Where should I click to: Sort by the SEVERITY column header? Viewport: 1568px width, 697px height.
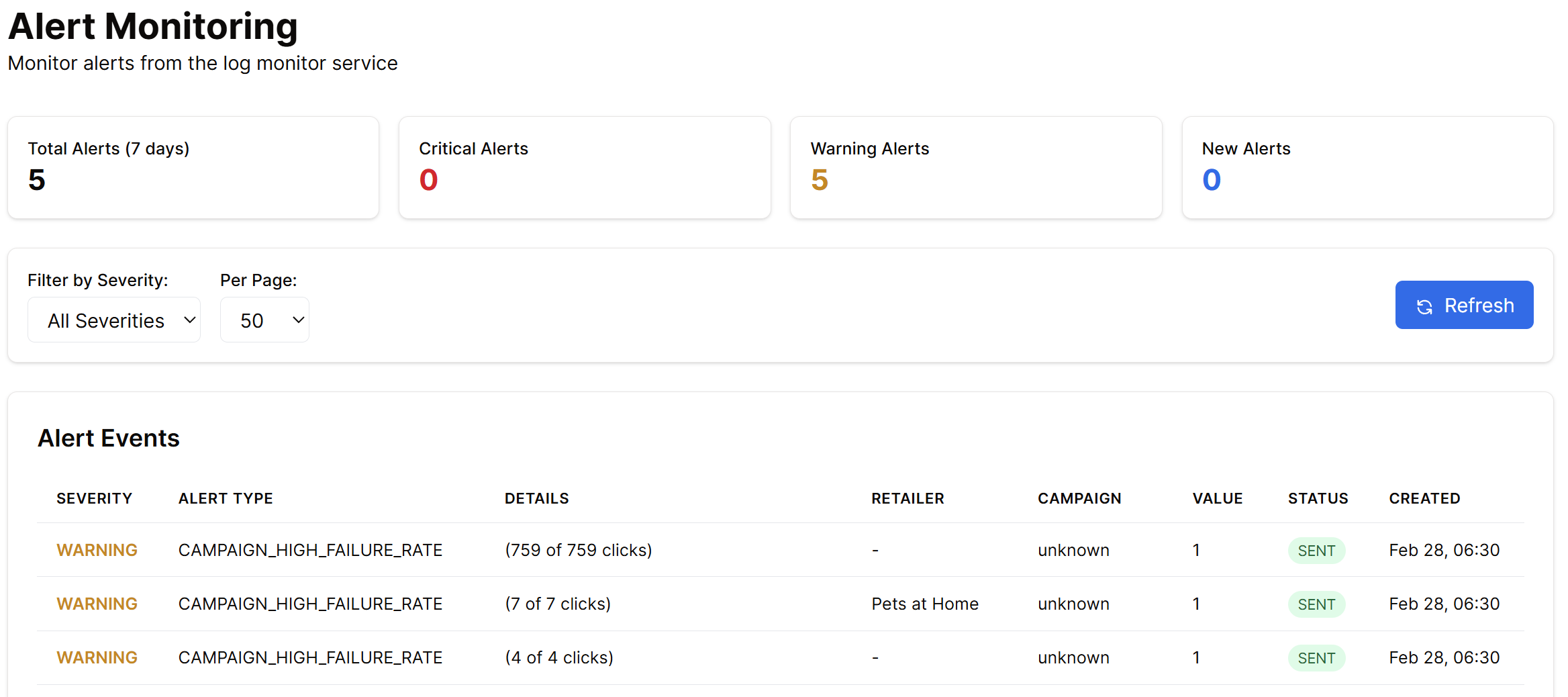tap(94, 498)
